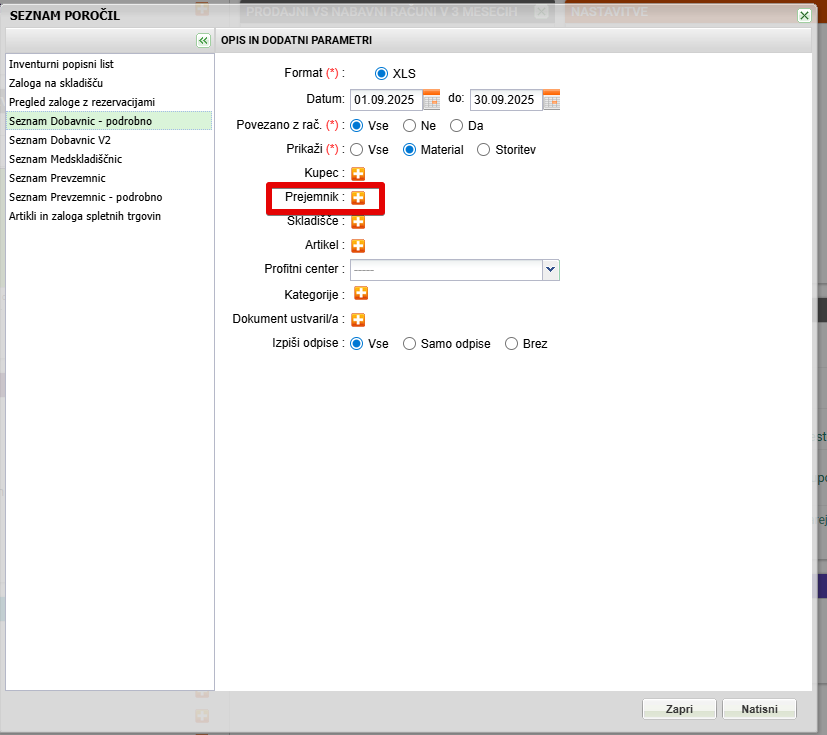
Task: Select Zaloga na skladišču report
Action: pos(56,83)
